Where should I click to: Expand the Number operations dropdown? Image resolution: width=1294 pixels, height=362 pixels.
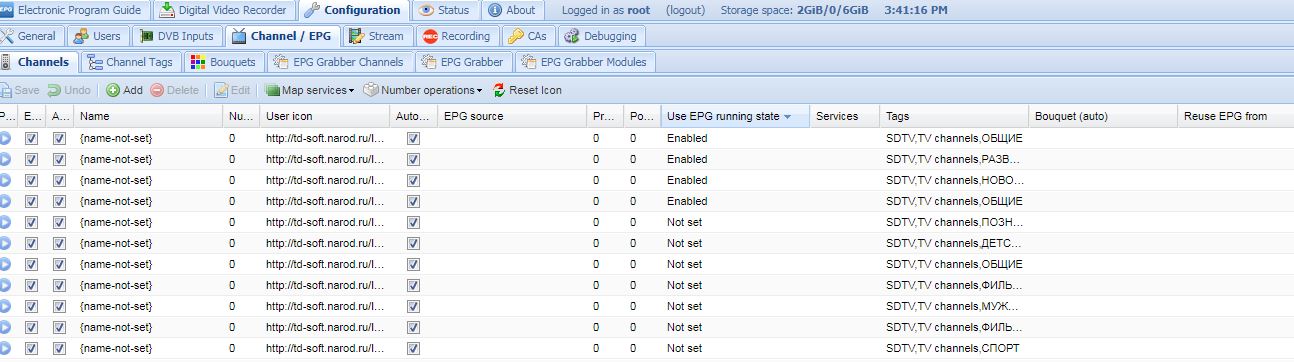click(x=423, y=90)
